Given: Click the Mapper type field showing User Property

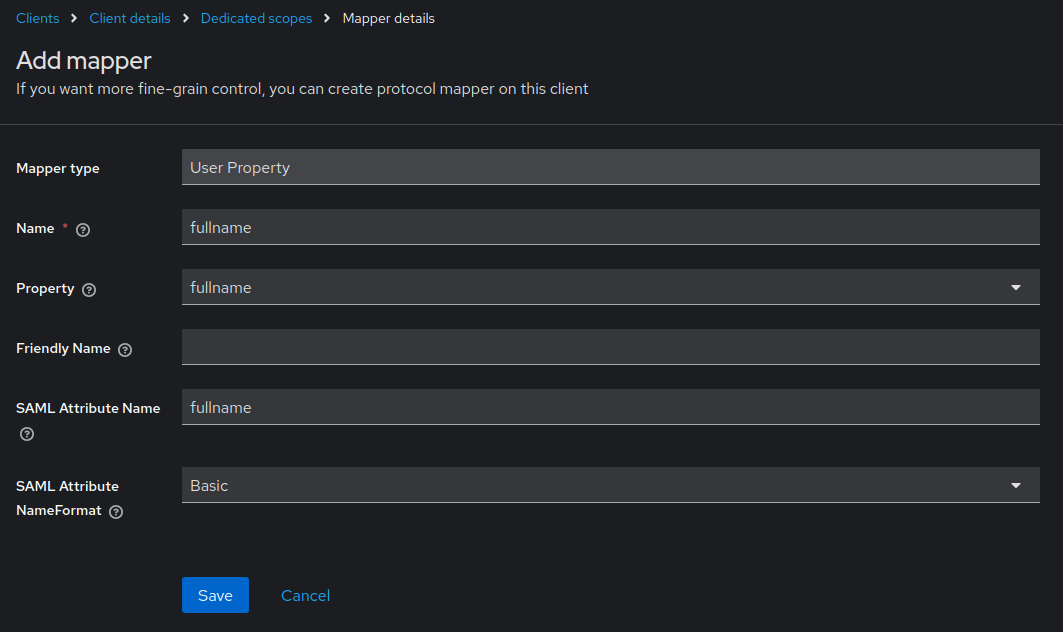Looking at the screenshot, I should (610, 167).
